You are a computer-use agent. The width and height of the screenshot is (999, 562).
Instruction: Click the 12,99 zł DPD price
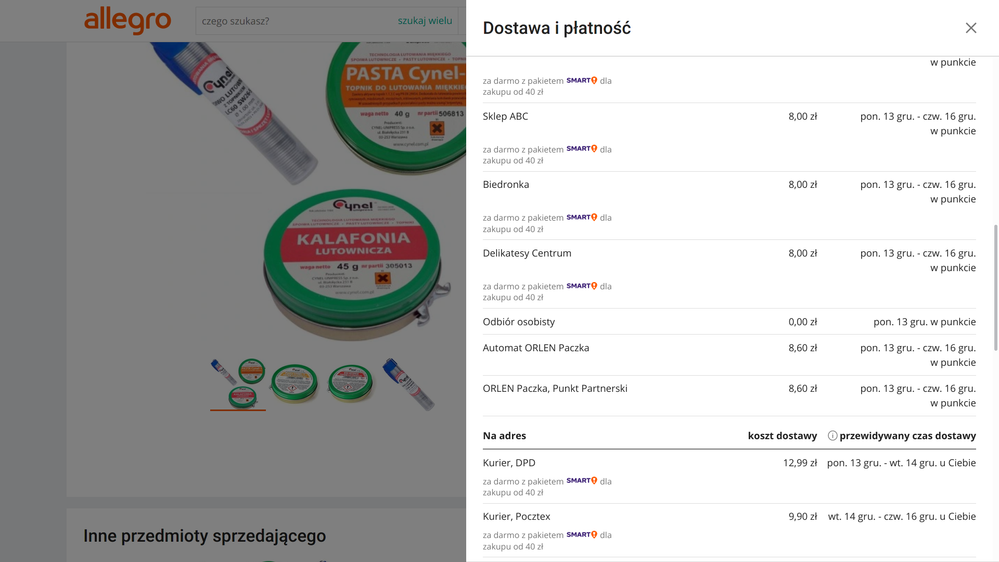[x=800, y=463]
